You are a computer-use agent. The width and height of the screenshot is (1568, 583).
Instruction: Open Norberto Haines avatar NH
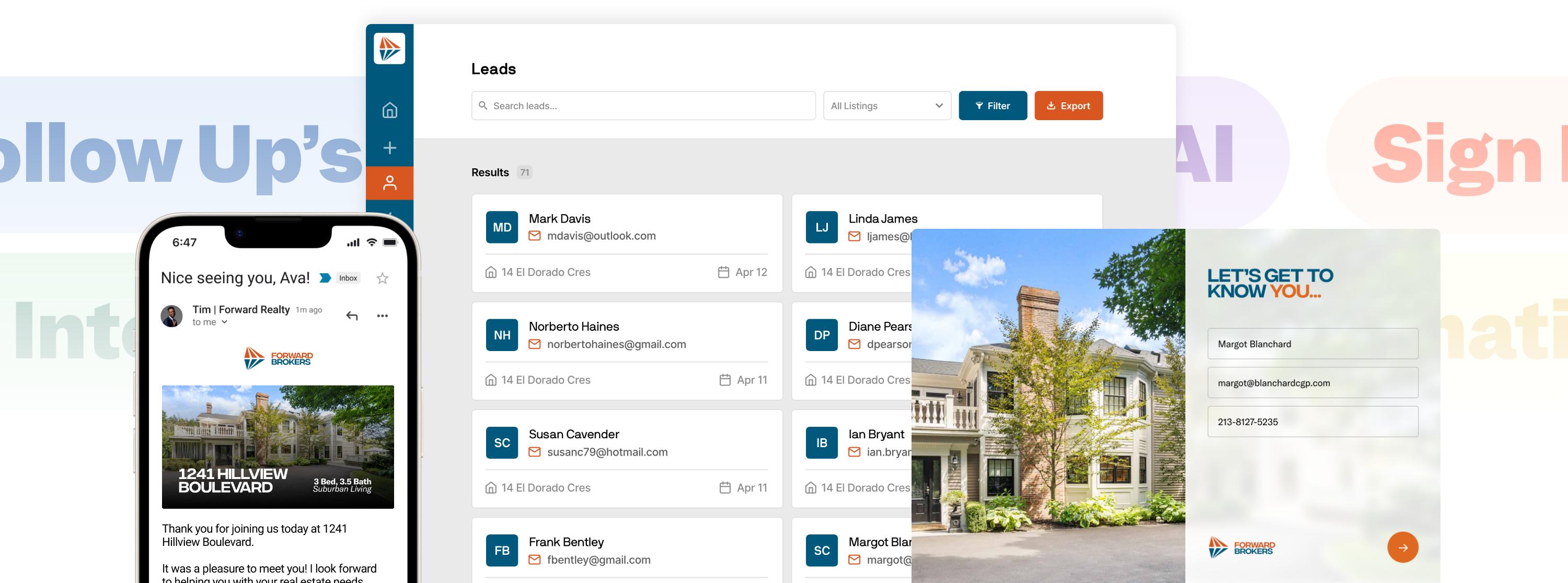coord(502,335)
